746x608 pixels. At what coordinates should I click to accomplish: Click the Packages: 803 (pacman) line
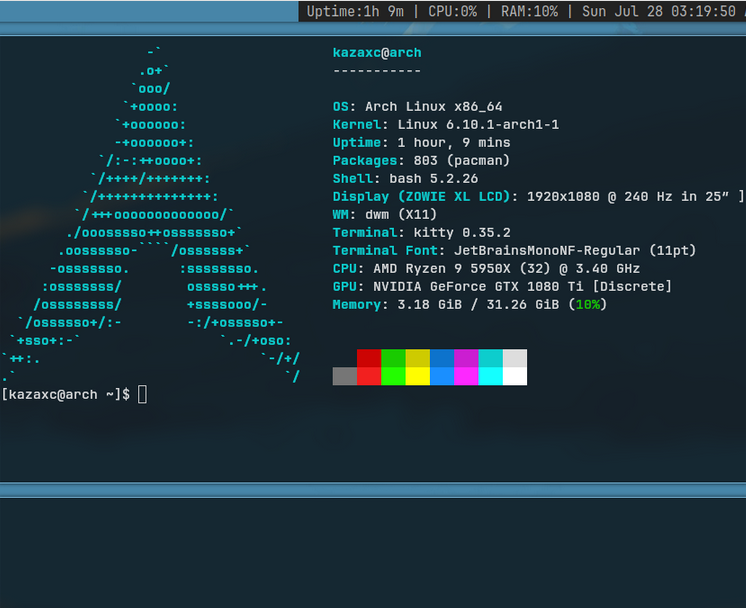pyautogui.click(x=421, y=161)
